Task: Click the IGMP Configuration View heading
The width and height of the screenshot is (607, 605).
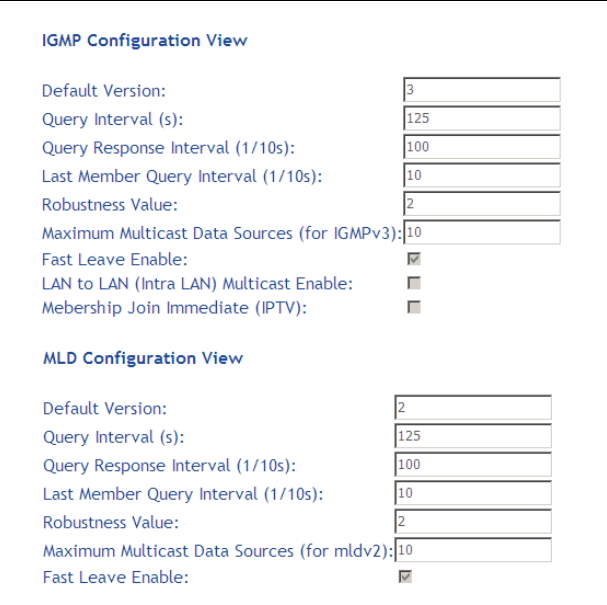Action: click(145, 41)
